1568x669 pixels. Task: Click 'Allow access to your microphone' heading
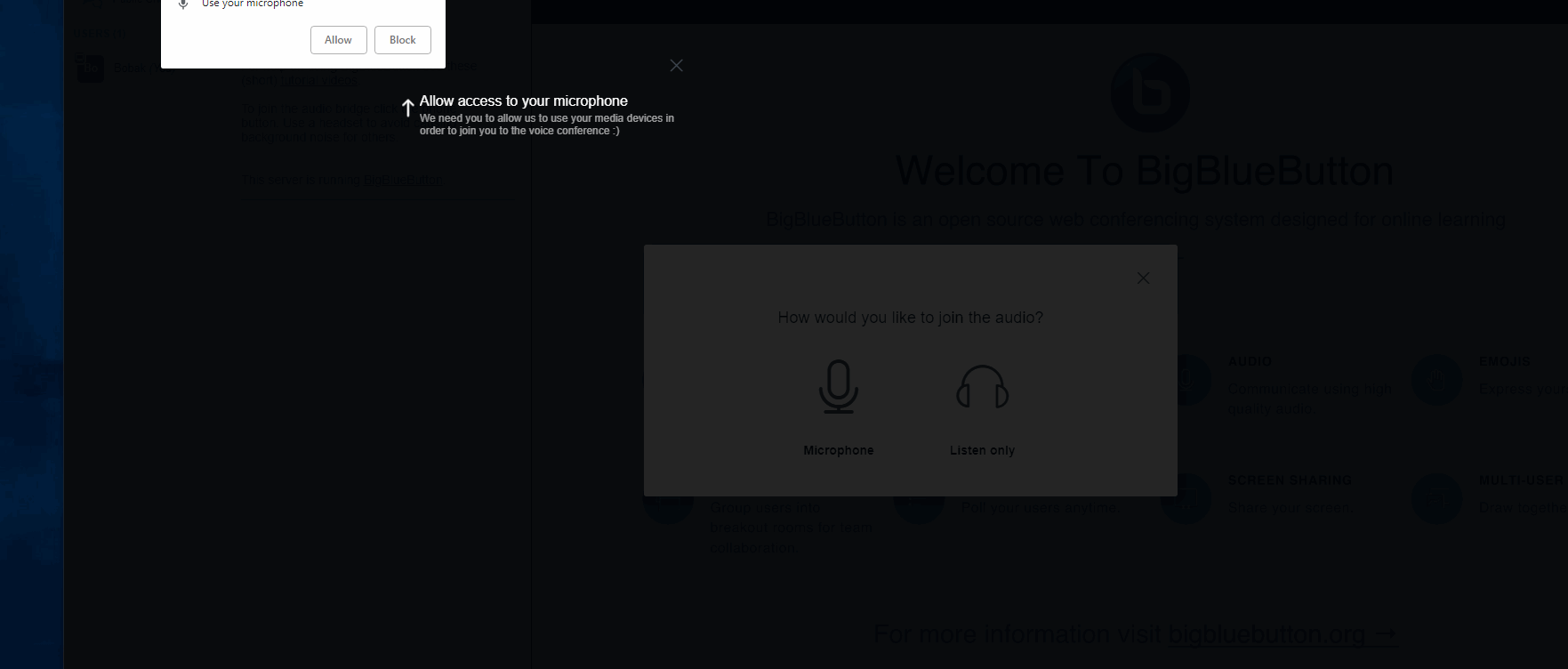524,101
